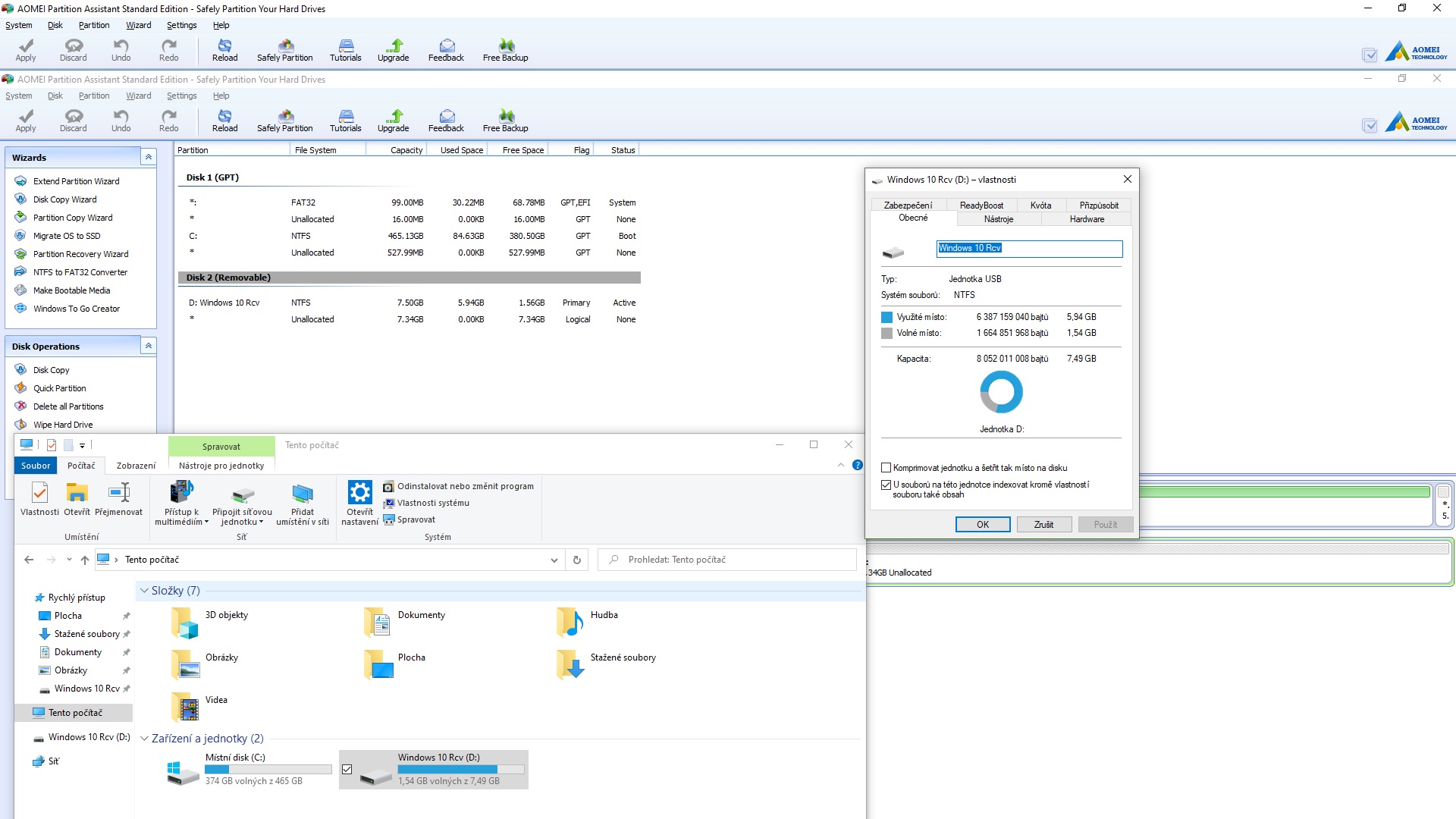Switch to the Hardware tab

tap(1086, 219)
